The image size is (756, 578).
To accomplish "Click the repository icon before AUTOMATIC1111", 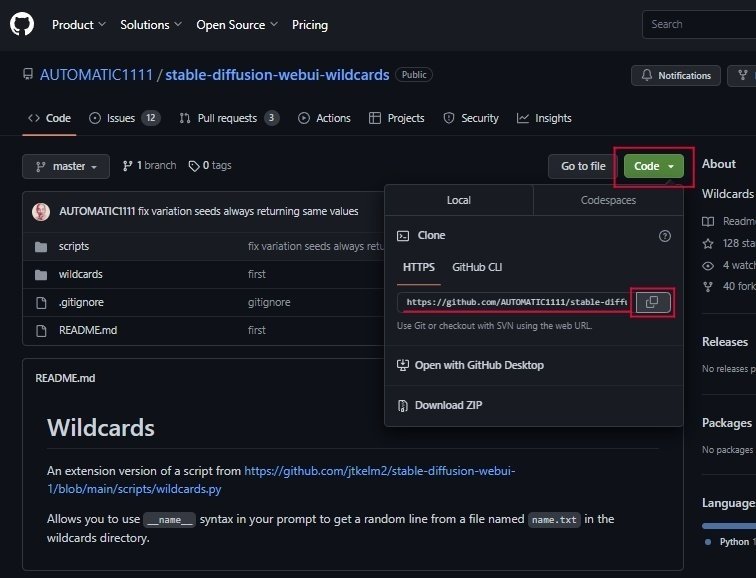I will click(28, 74).
